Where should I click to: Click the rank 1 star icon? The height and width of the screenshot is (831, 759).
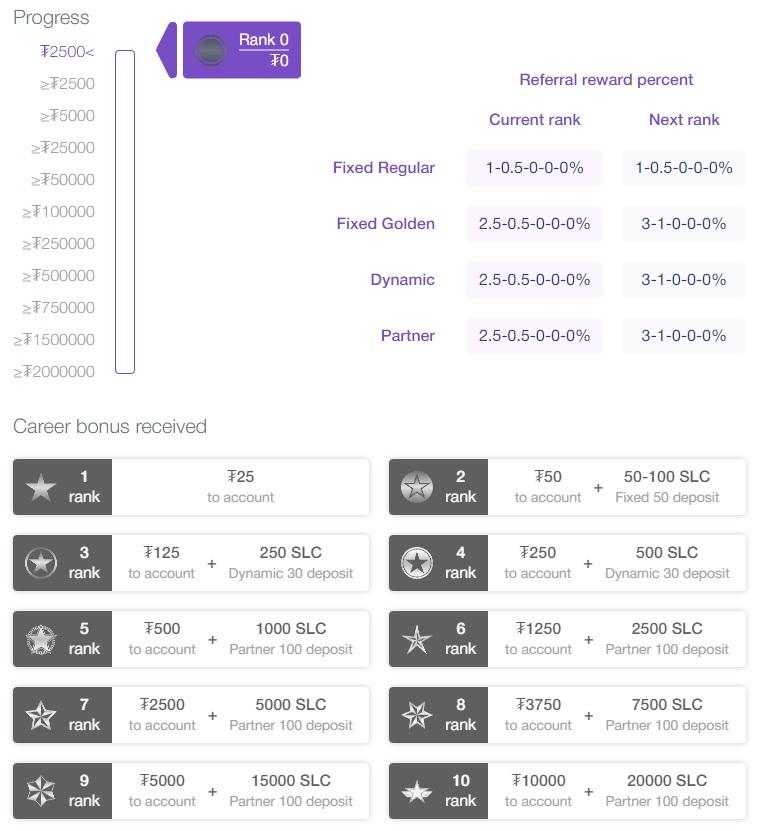tap(41, 487)
